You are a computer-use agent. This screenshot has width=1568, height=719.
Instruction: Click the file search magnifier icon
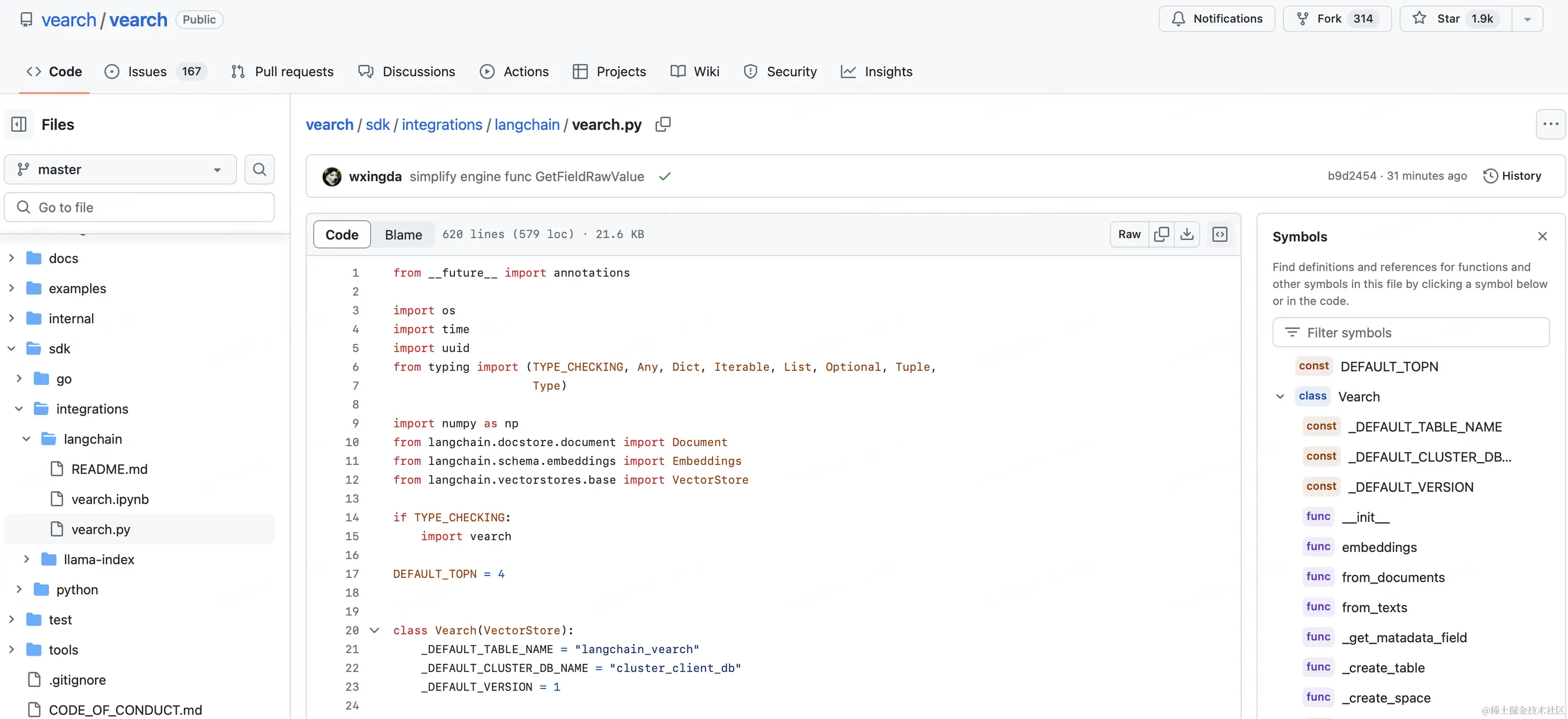[x=259, y=169]
